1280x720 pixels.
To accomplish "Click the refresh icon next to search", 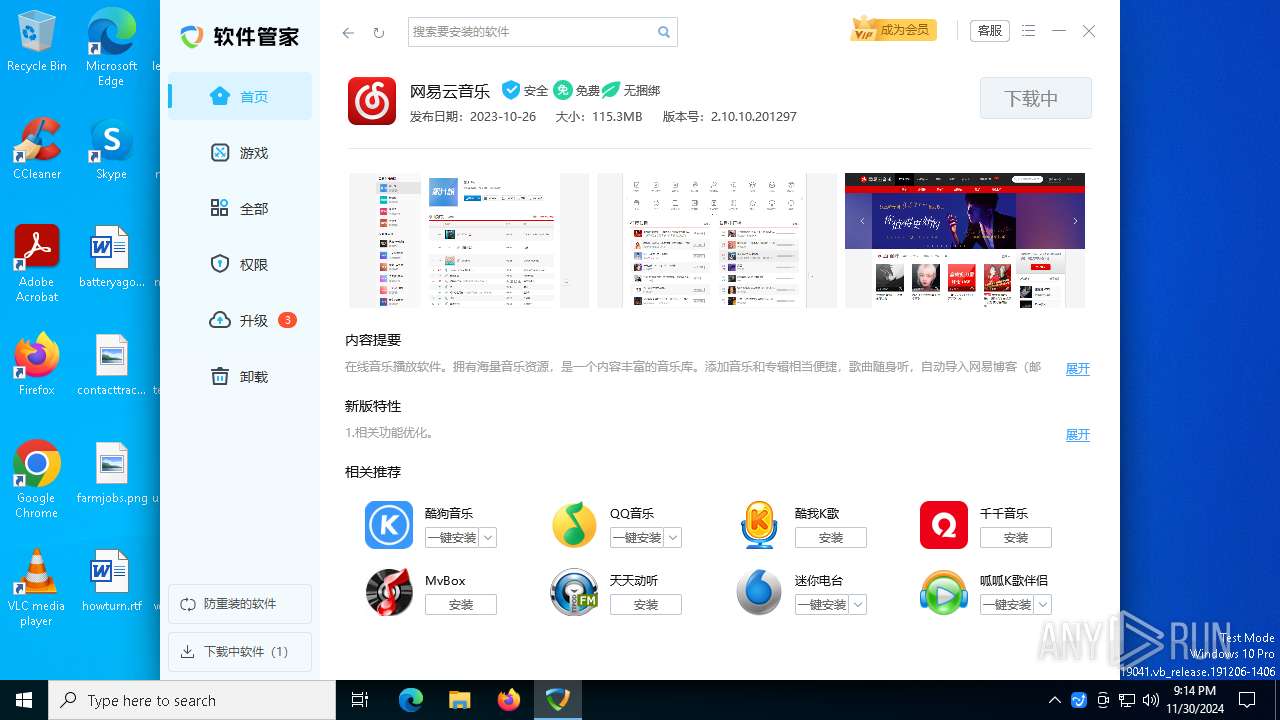I will (379, 33).
